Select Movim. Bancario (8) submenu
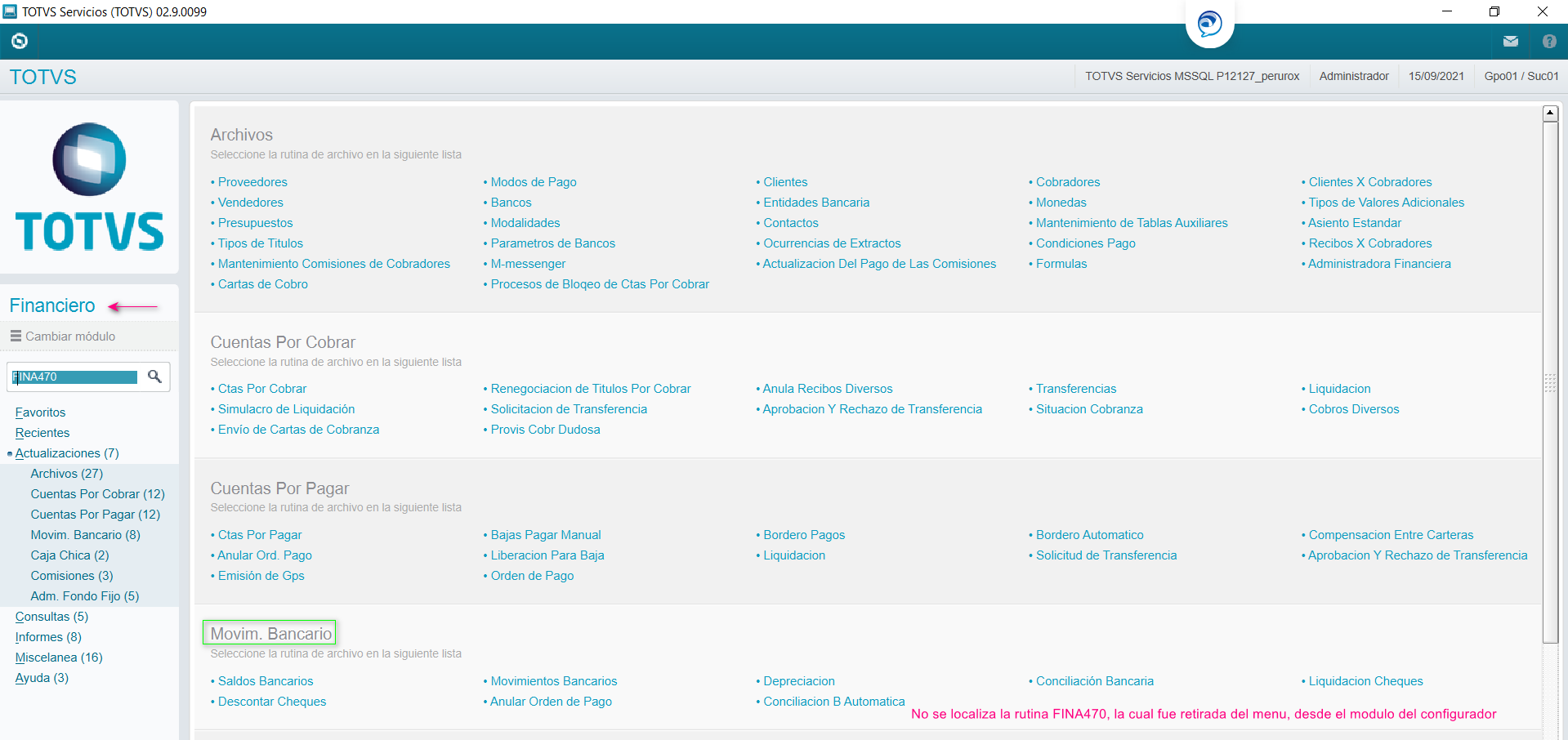 click(x=86, y=535)
